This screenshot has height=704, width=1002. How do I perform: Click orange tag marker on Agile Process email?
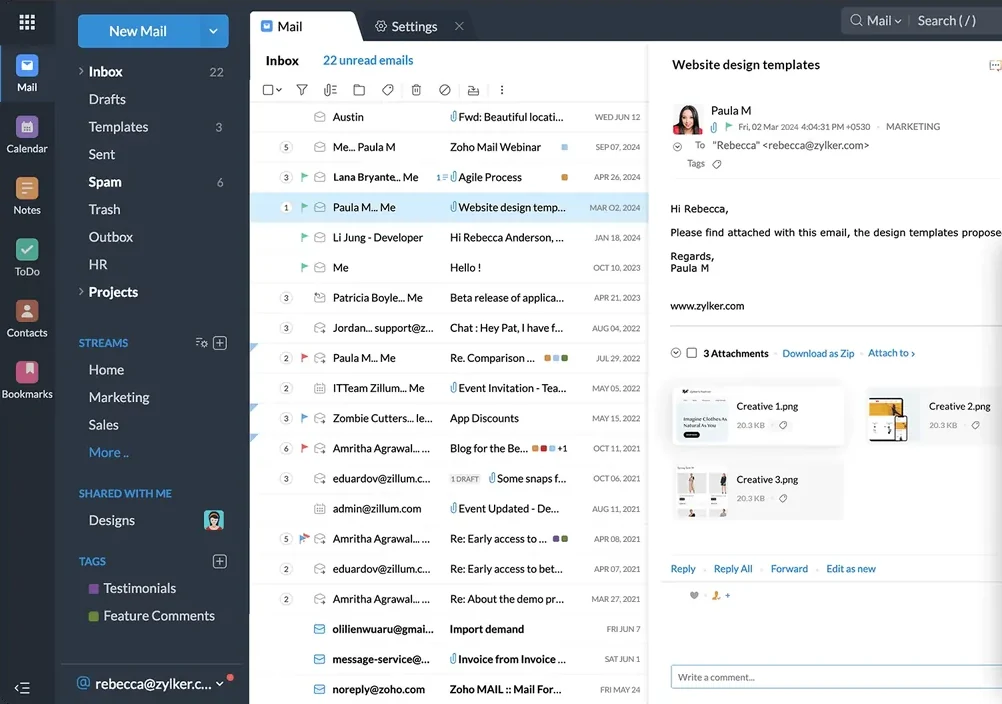click(x=564, y=177)
